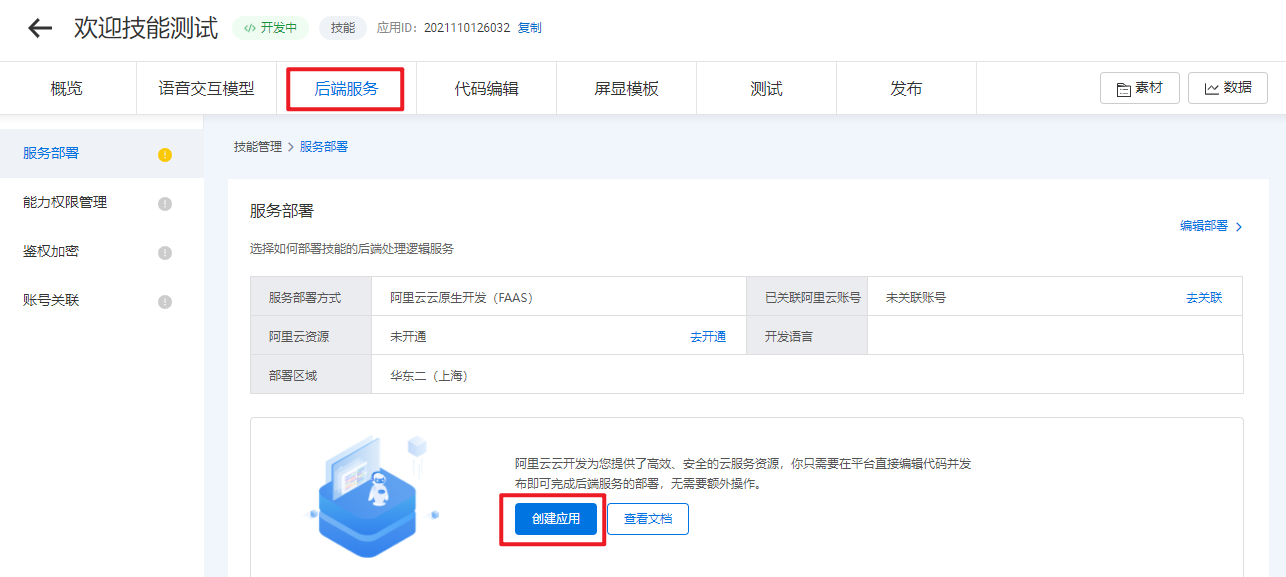Click the 开发中 status badge
Image resolution: width=1286 pixels, height=577 pixels.
[x=271, y=28]
